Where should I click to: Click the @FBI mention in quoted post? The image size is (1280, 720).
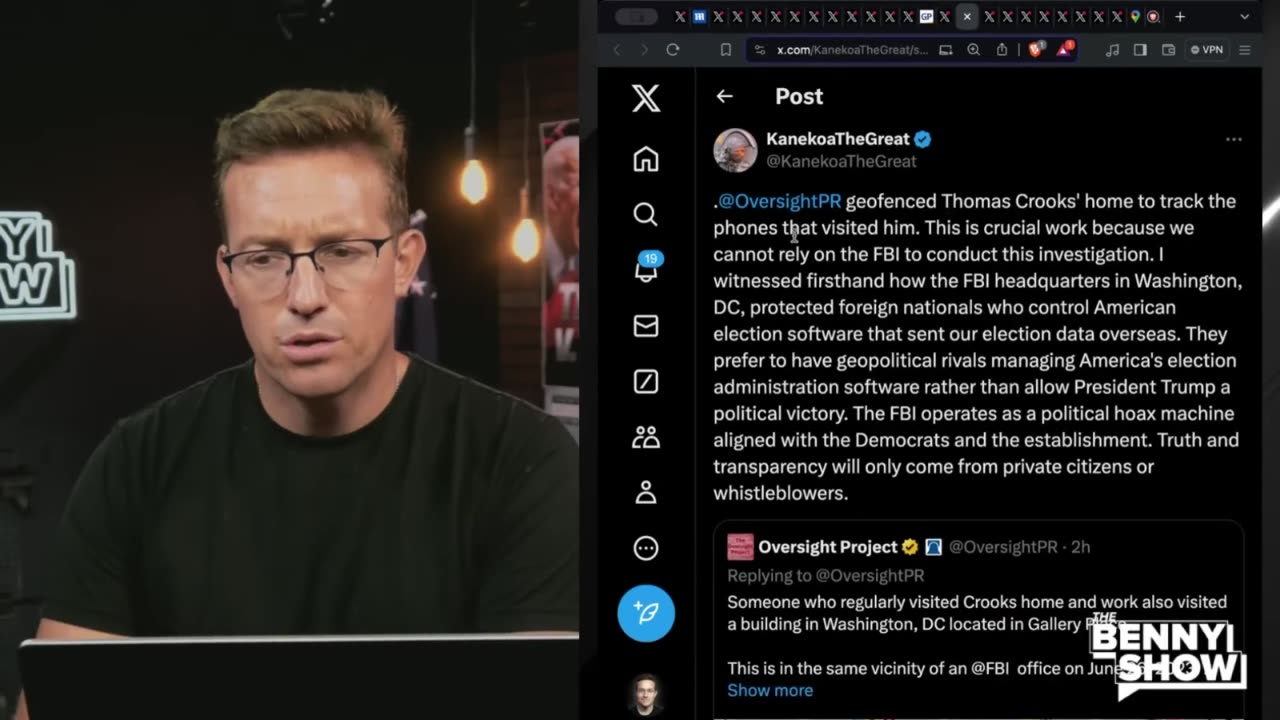993,668
